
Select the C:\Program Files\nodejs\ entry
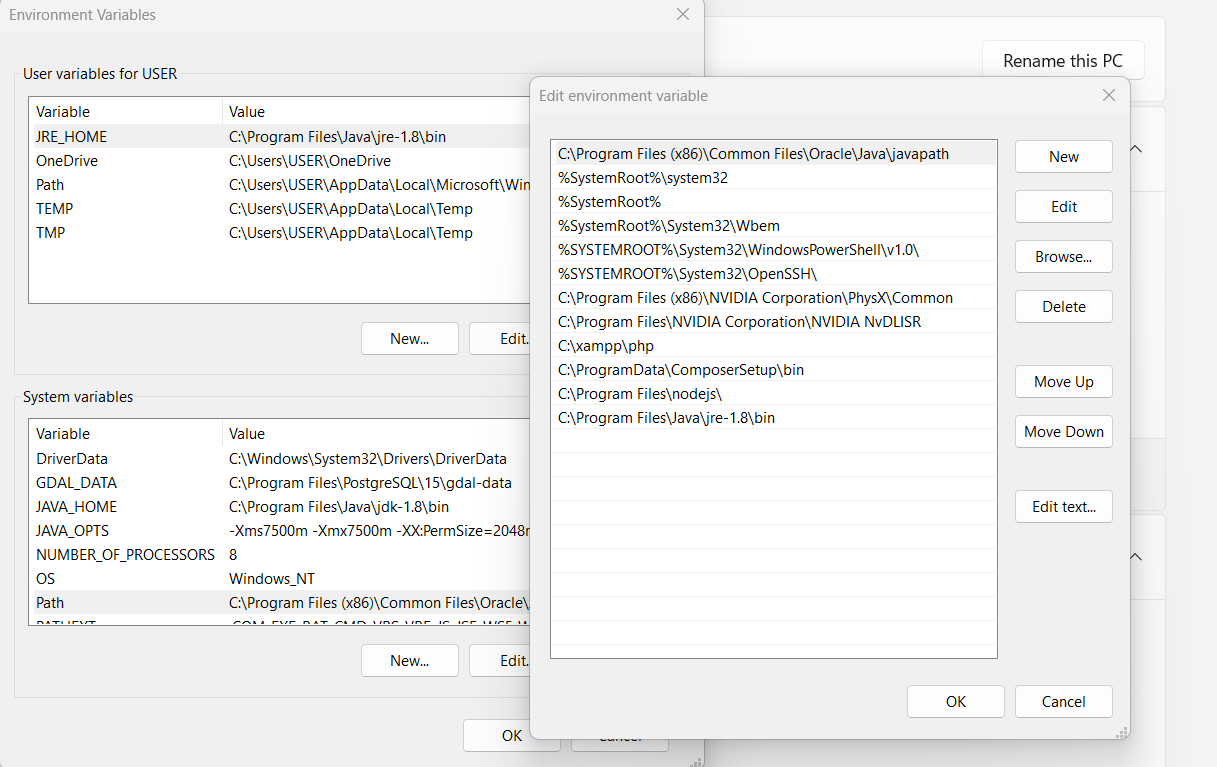pos(640,394)
